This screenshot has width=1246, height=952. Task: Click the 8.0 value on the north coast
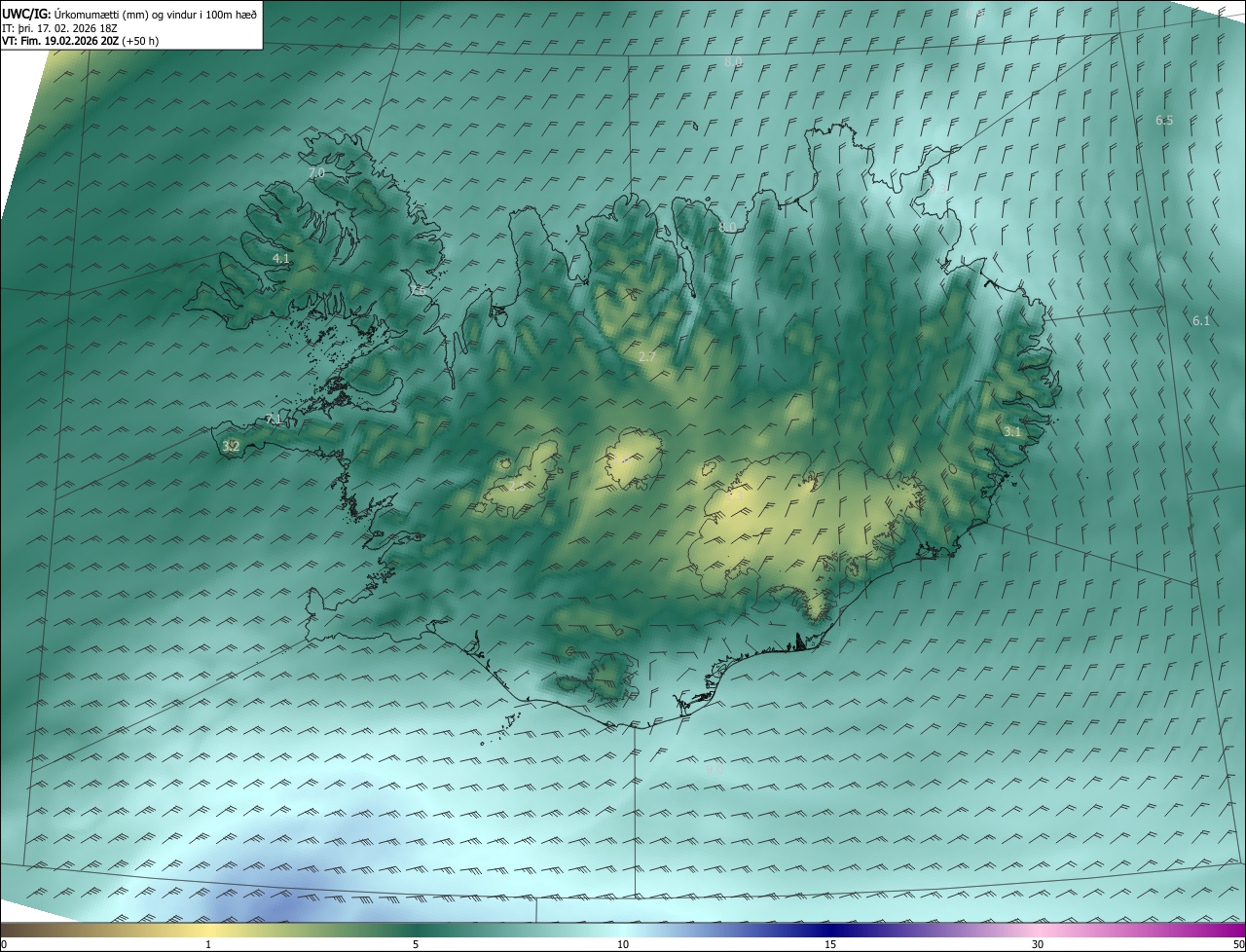727,227
